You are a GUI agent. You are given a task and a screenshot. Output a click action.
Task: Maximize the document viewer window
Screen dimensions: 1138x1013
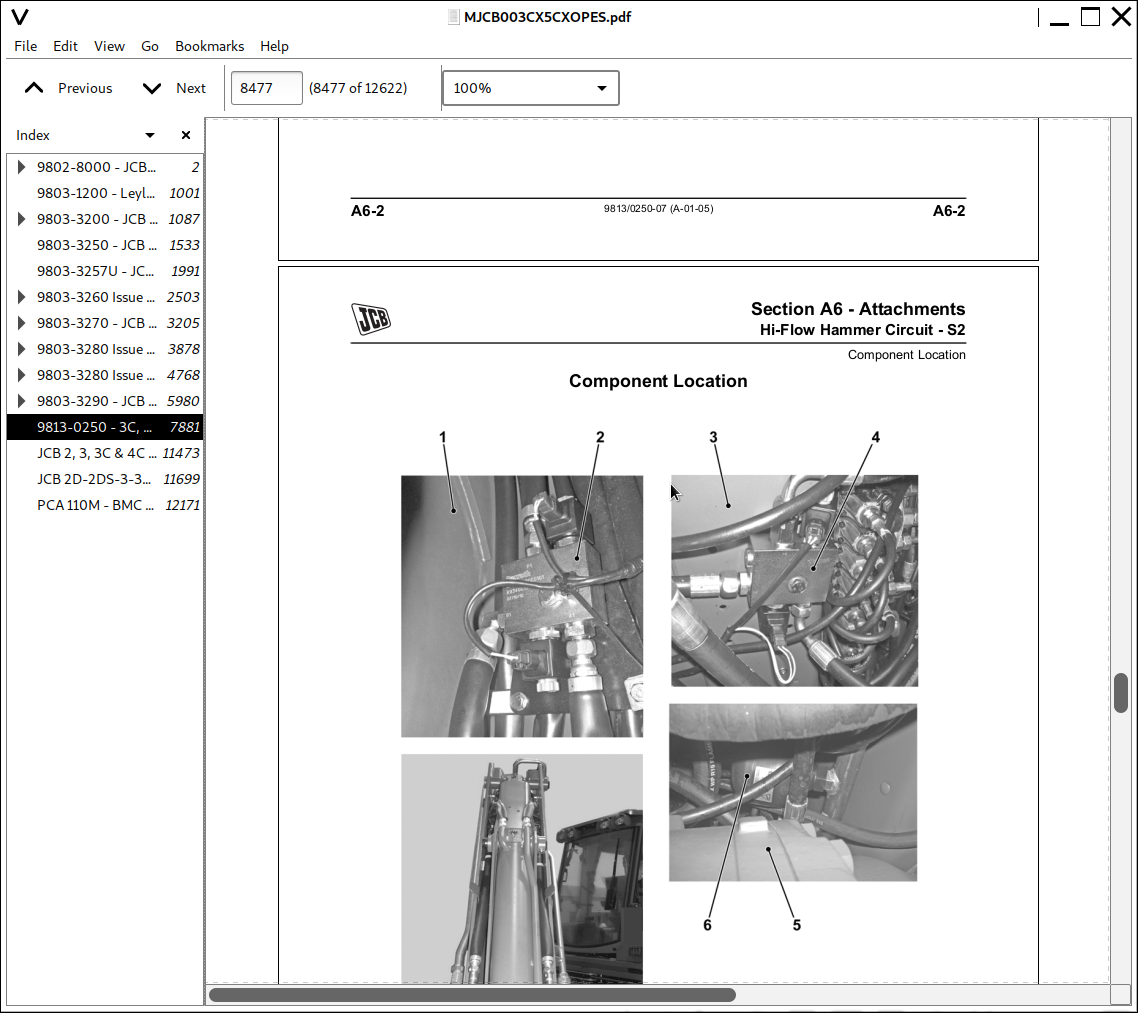click(x=1090, y=17)
